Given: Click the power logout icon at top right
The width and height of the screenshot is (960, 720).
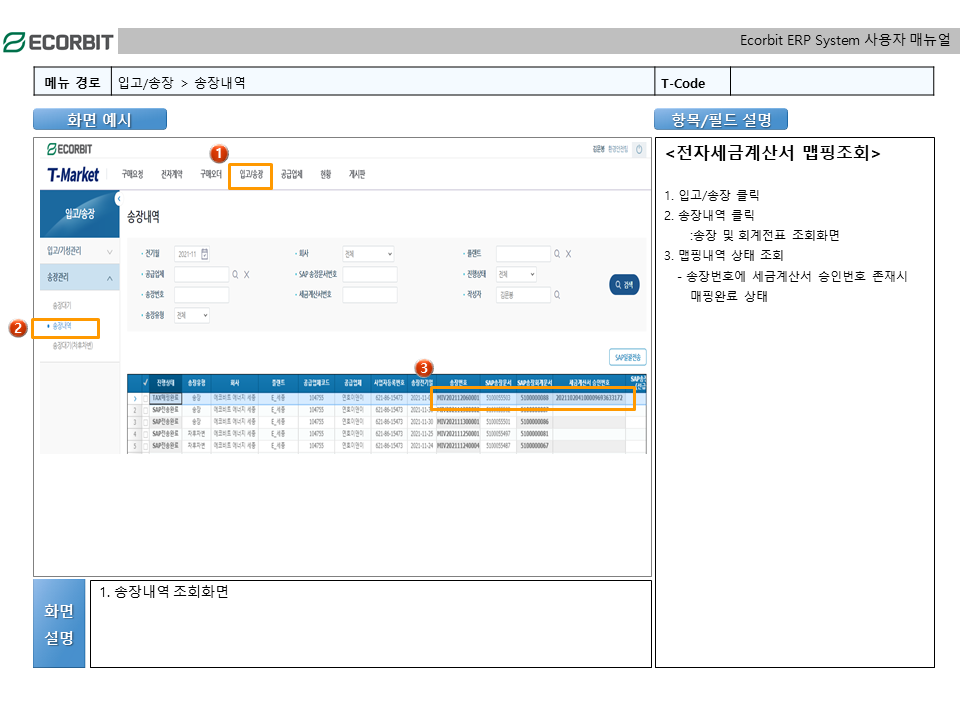Looking at the screenshot, I should click(x=638, y=149).
